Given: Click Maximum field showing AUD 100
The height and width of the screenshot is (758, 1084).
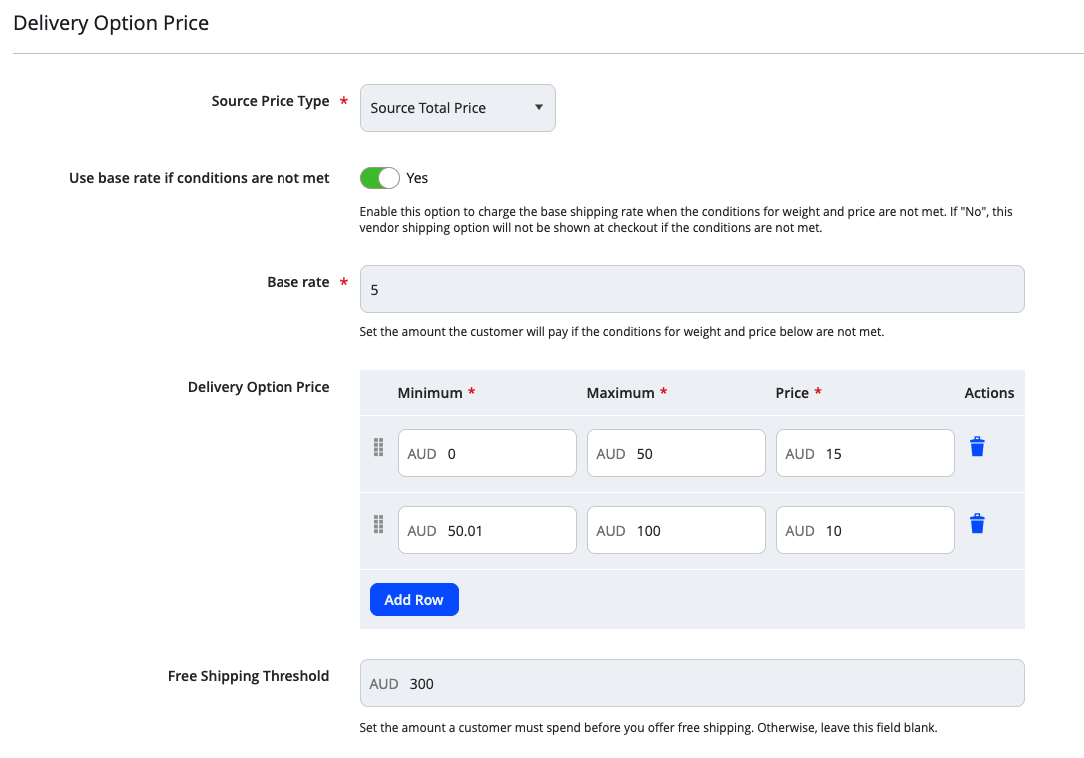Looking at the screenshot, I should tap(696, 531).
